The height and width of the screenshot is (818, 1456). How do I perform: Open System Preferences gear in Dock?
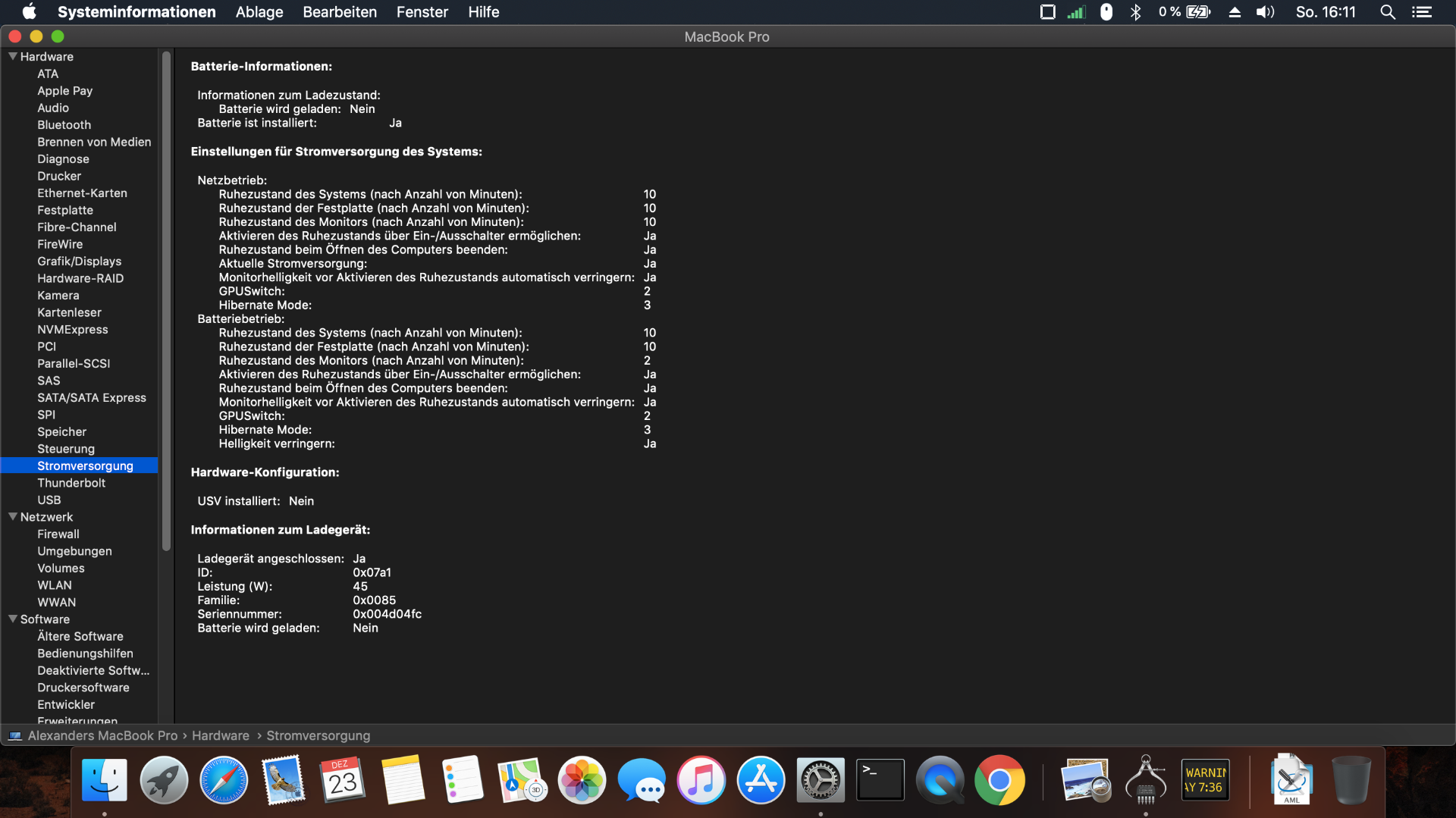pos(821,780)
